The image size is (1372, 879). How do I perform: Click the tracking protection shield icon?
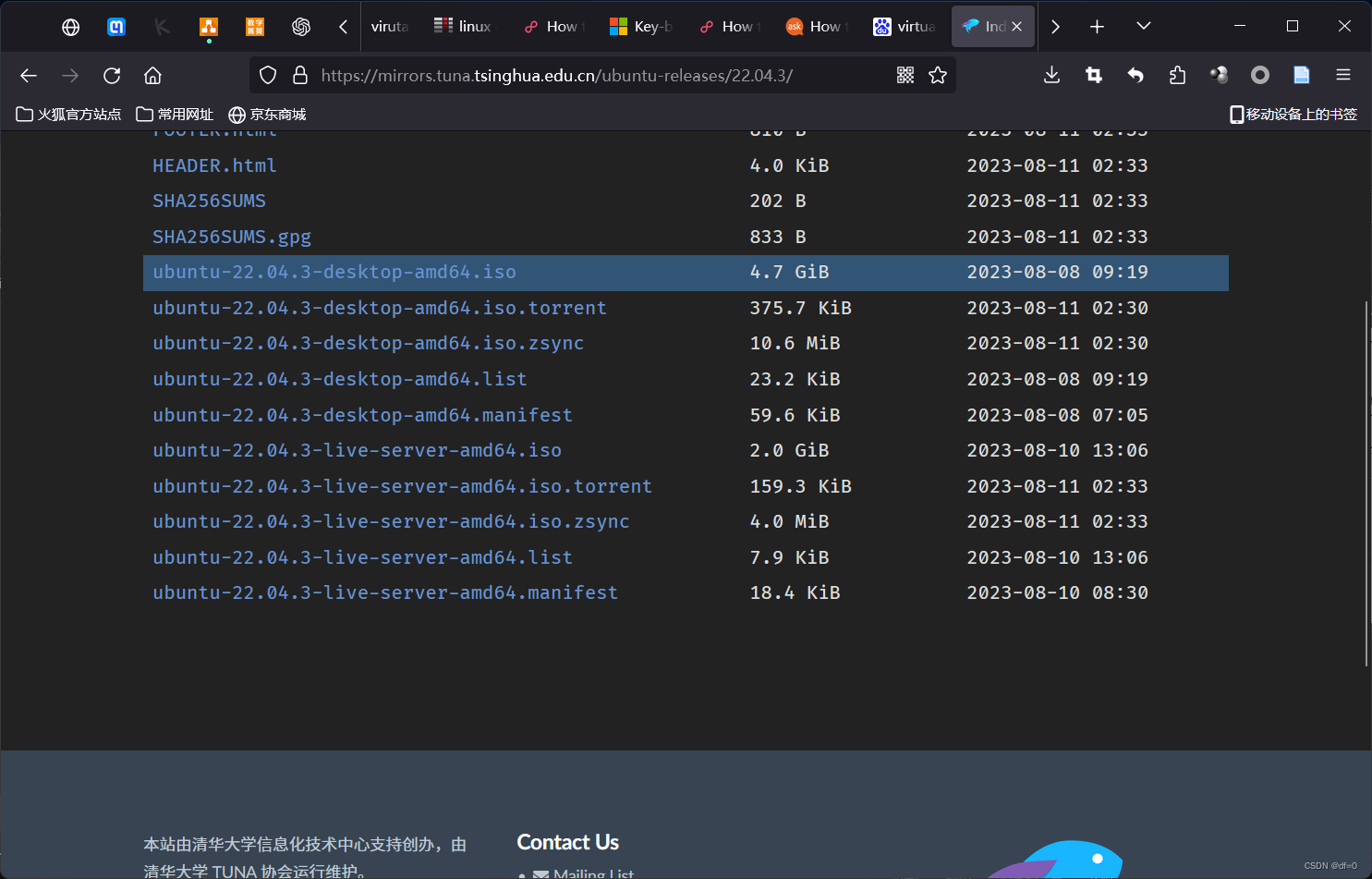pyautogui.click(x=267, y=75)
